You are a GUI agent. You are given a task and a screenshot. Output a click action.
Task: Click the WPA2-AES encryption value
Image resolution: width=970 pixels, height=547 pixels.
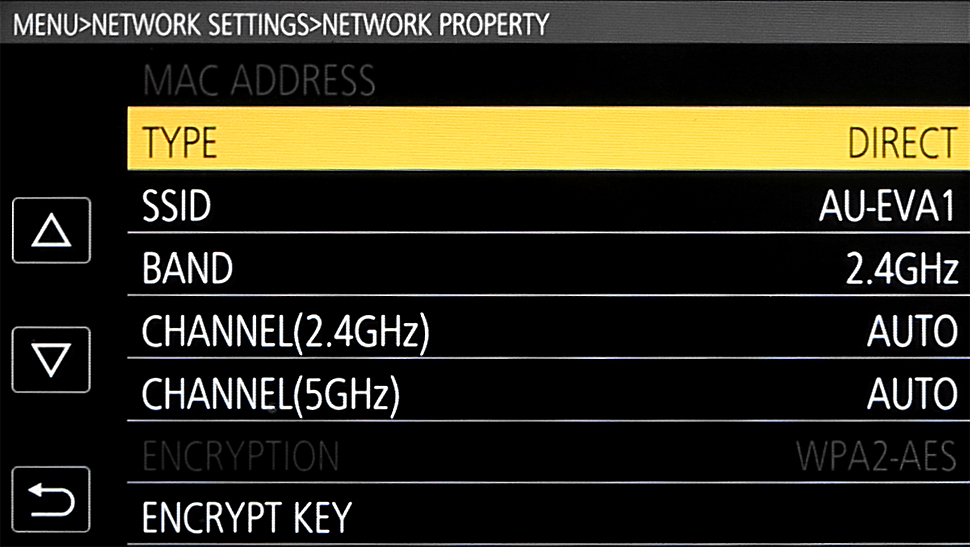876,456
